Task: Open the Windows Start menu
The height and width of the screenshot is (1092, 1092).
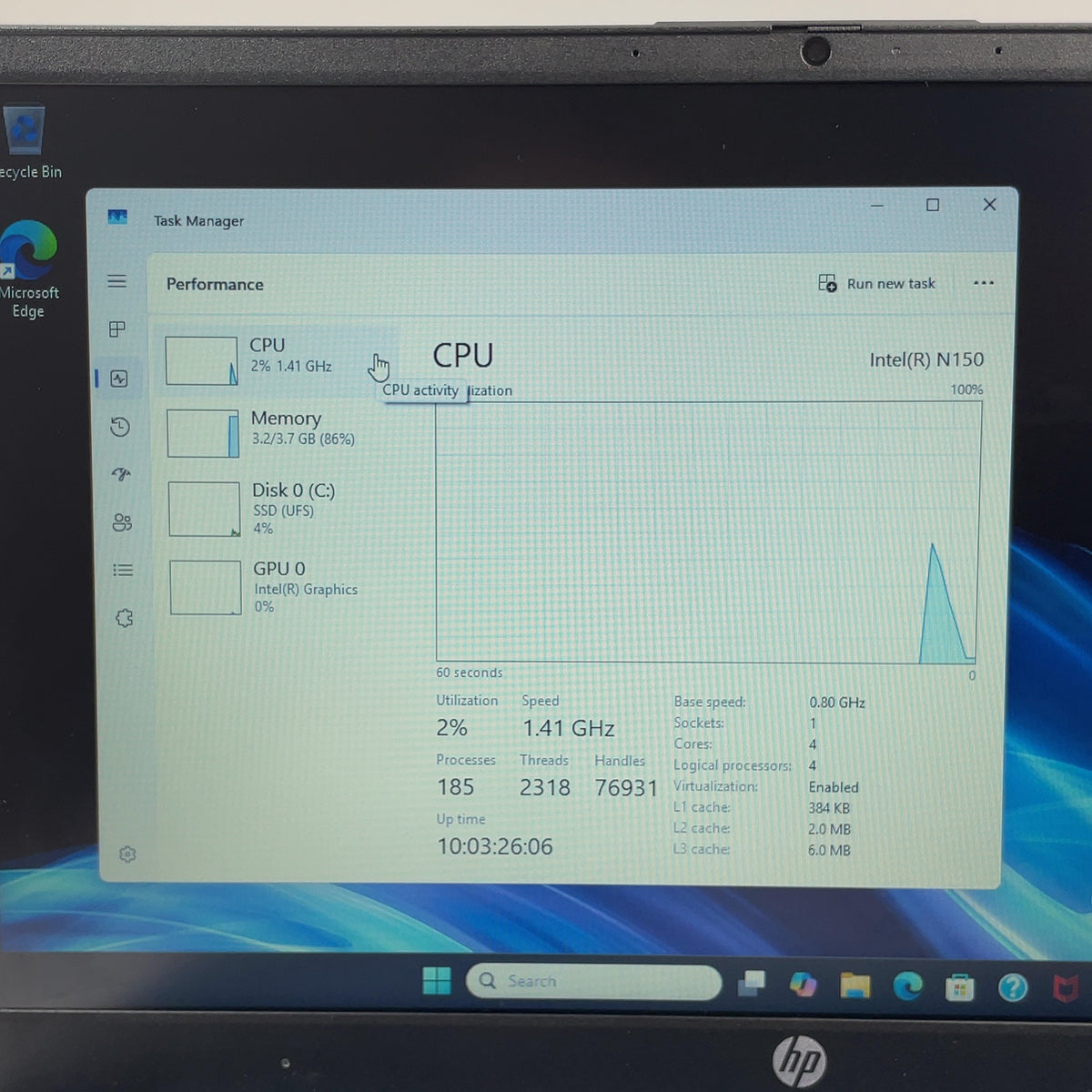Action: (x=437, y=981)
